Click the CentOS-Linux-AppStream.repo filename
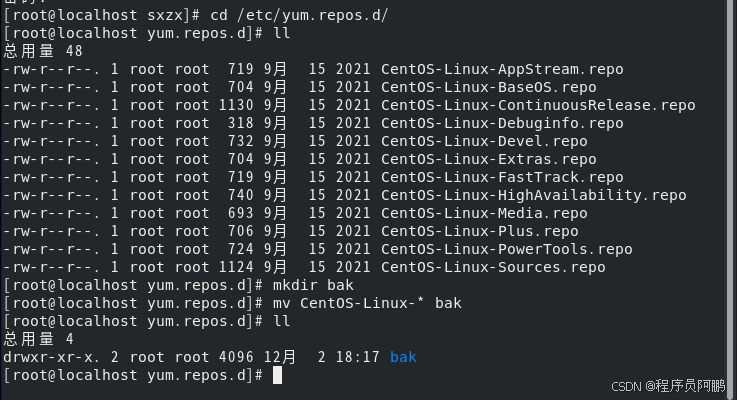 click(502, 70)
